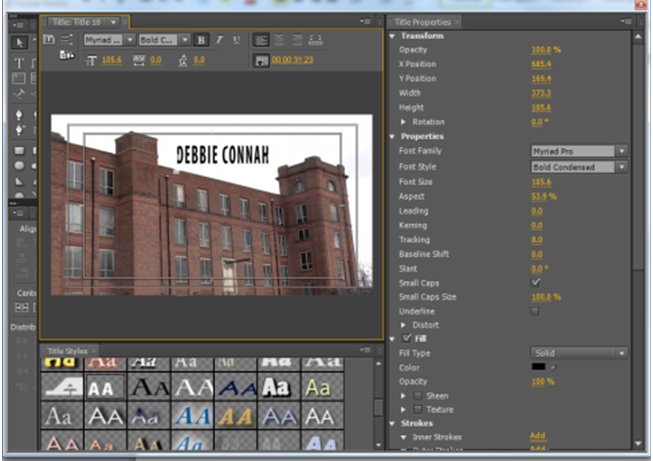Expand the Distort section
Screen dimensions: 653x461
click(403, 325)
